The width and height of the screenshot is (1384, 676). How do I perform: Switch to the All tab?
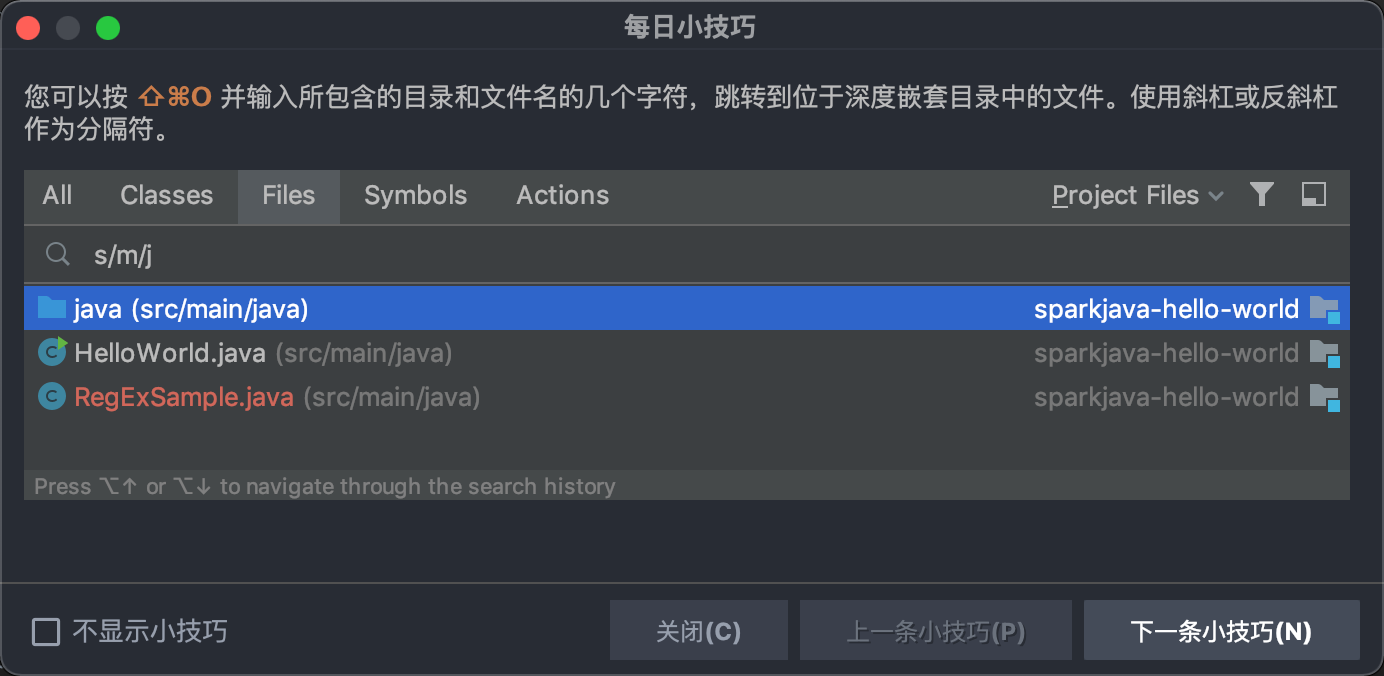coord(57,196)
